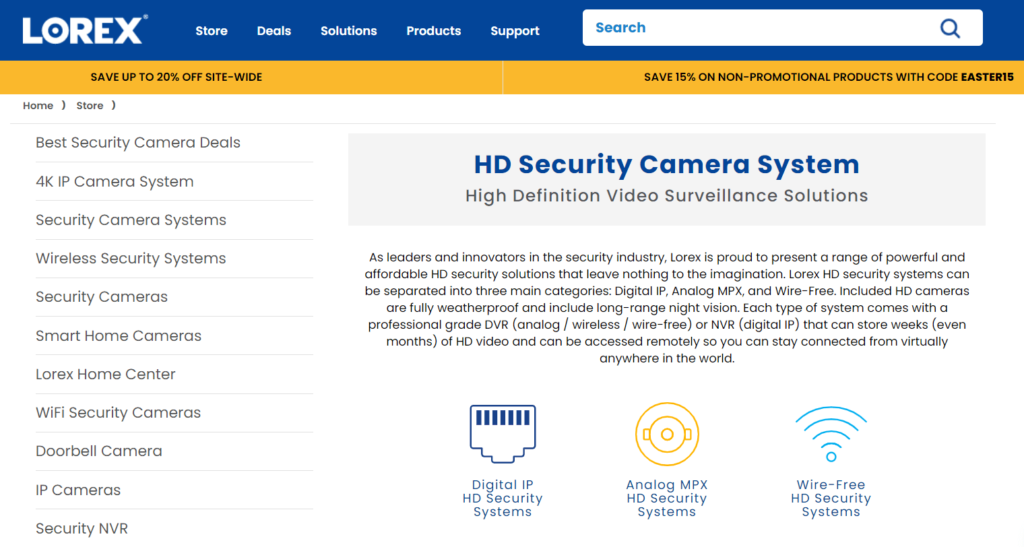Screen dimensions: 1024x547
Task: Click the Home breadcrumb link
Action: [38, 106]
